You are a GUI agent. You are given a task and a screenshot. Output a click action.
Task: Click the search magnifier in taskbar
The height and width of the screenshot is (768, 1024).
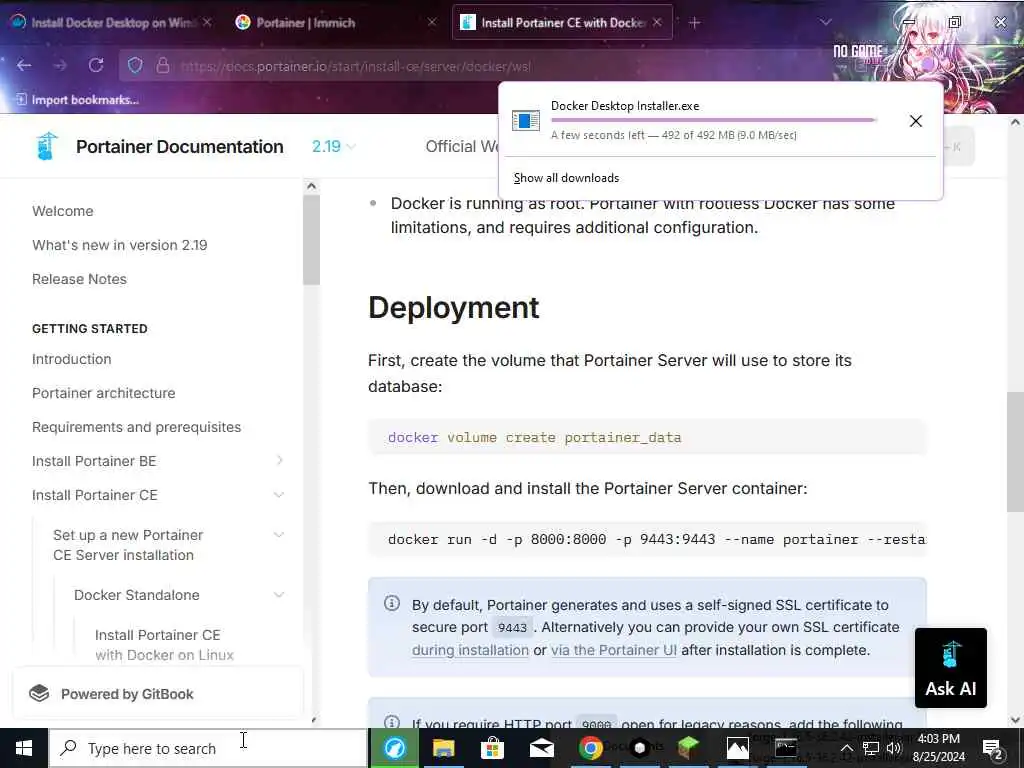(x=68, y=748)
